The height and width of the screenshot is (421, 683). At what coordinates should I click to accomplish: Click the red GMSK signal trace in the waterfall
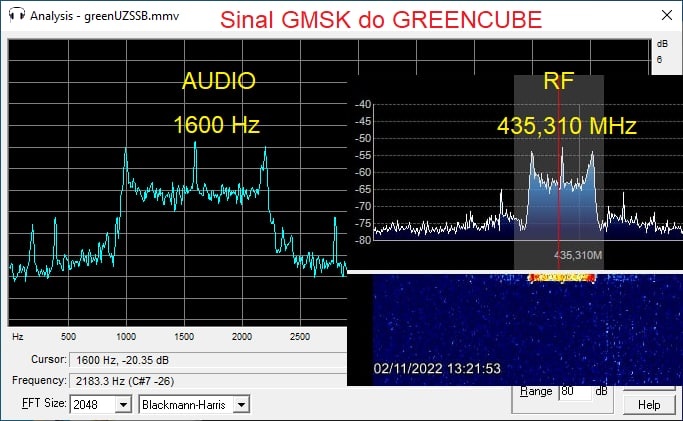click(561, 278)
